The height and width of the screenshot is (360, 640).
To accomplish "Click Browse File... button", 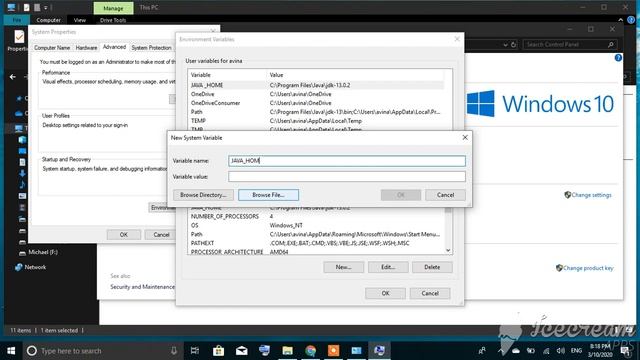I will (x=268, y=195).
